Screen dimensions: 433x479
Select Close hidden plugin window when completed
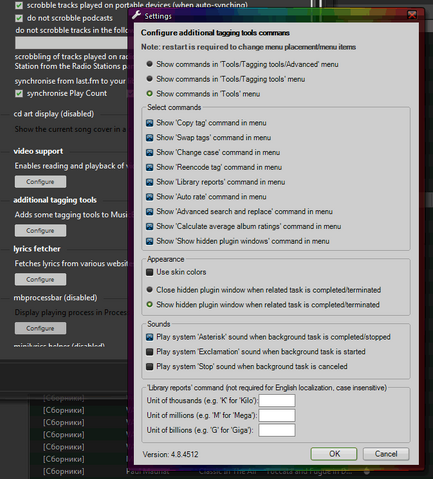point(150,290)
